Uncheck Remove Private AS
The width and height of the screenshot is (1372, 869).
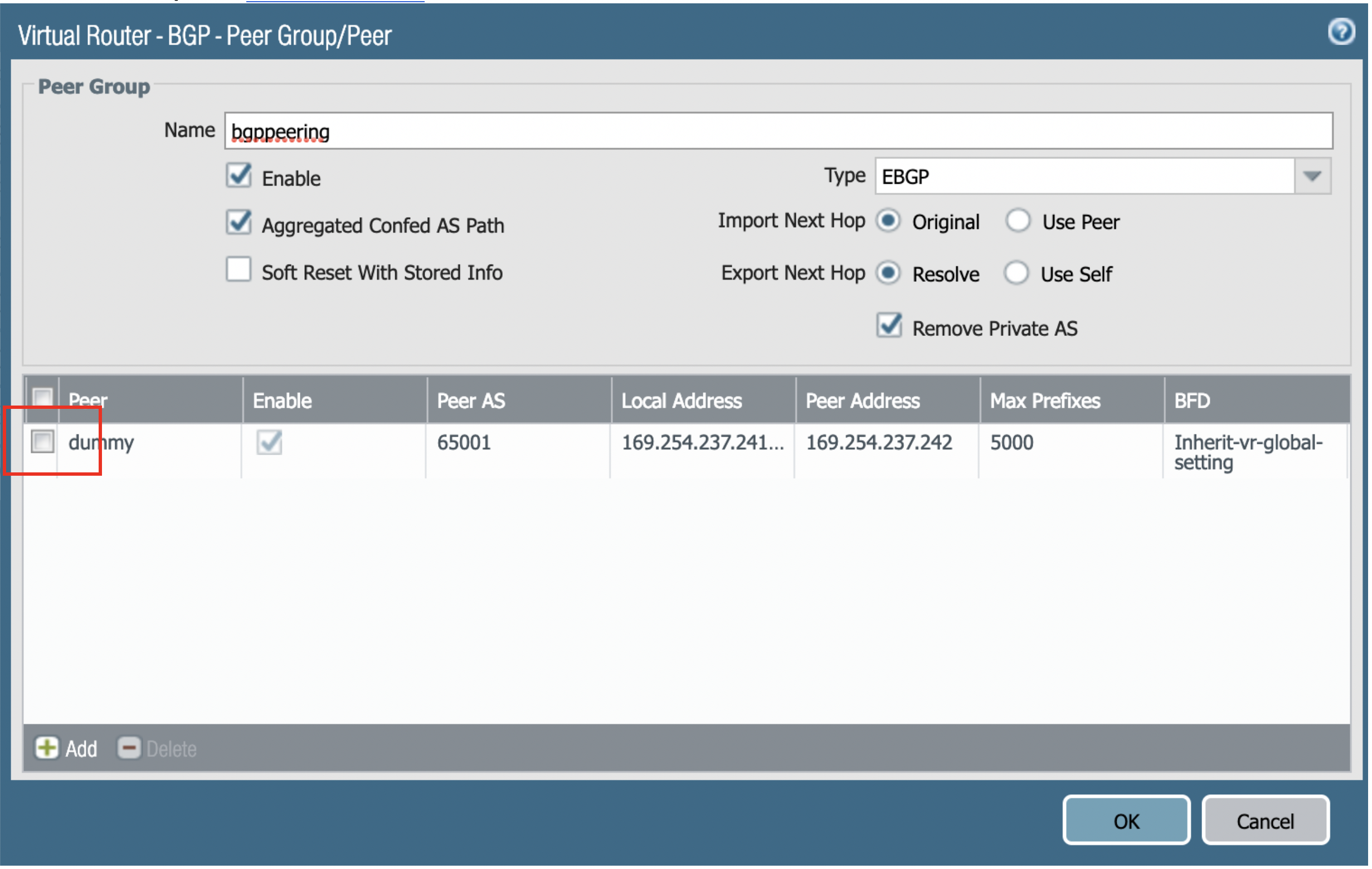coord(889,326)
